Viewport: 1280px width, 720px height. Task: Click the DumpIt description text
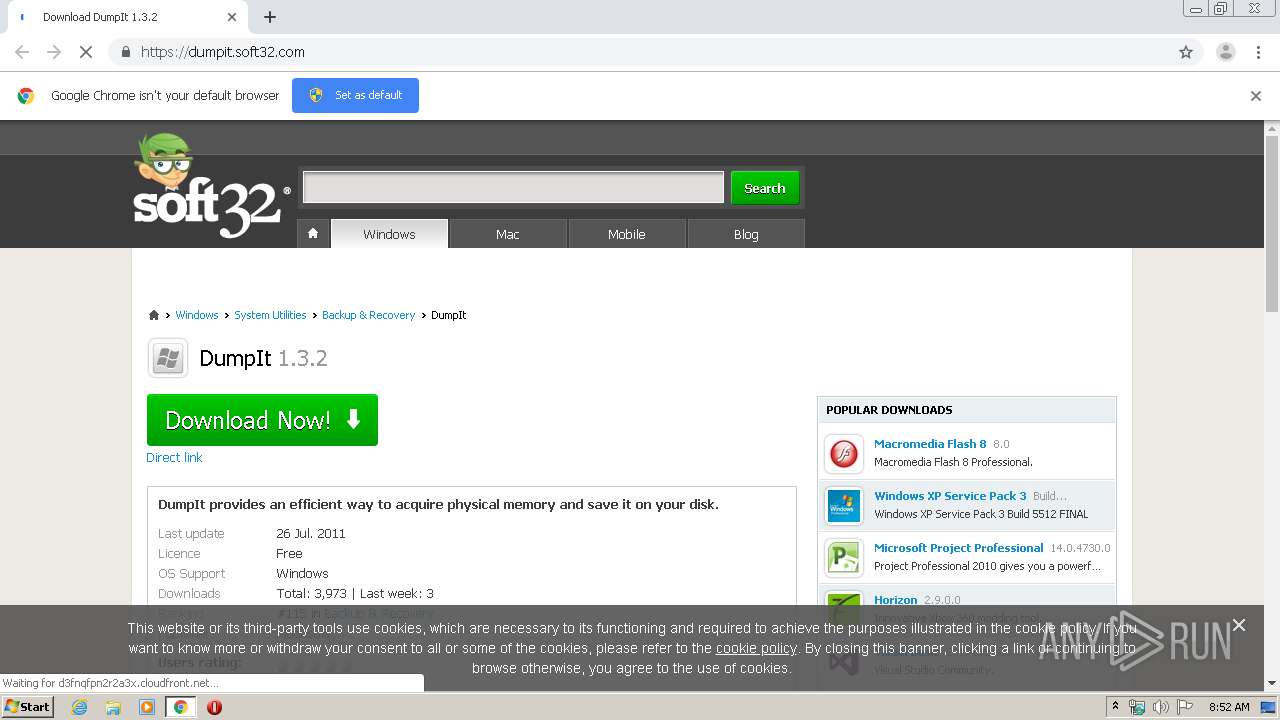point(438,504)
